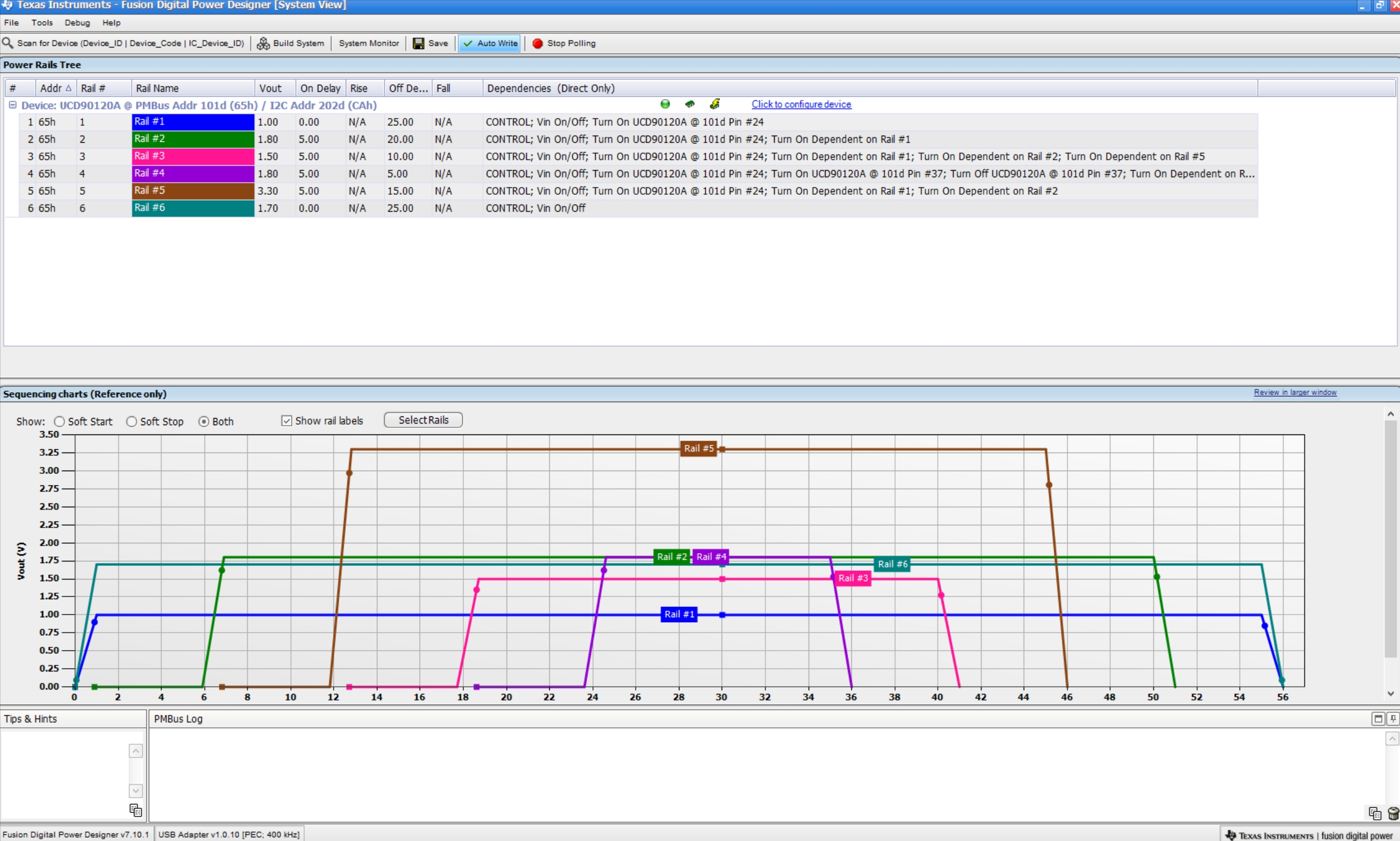Click the green Rail #2 color cell

193,139
